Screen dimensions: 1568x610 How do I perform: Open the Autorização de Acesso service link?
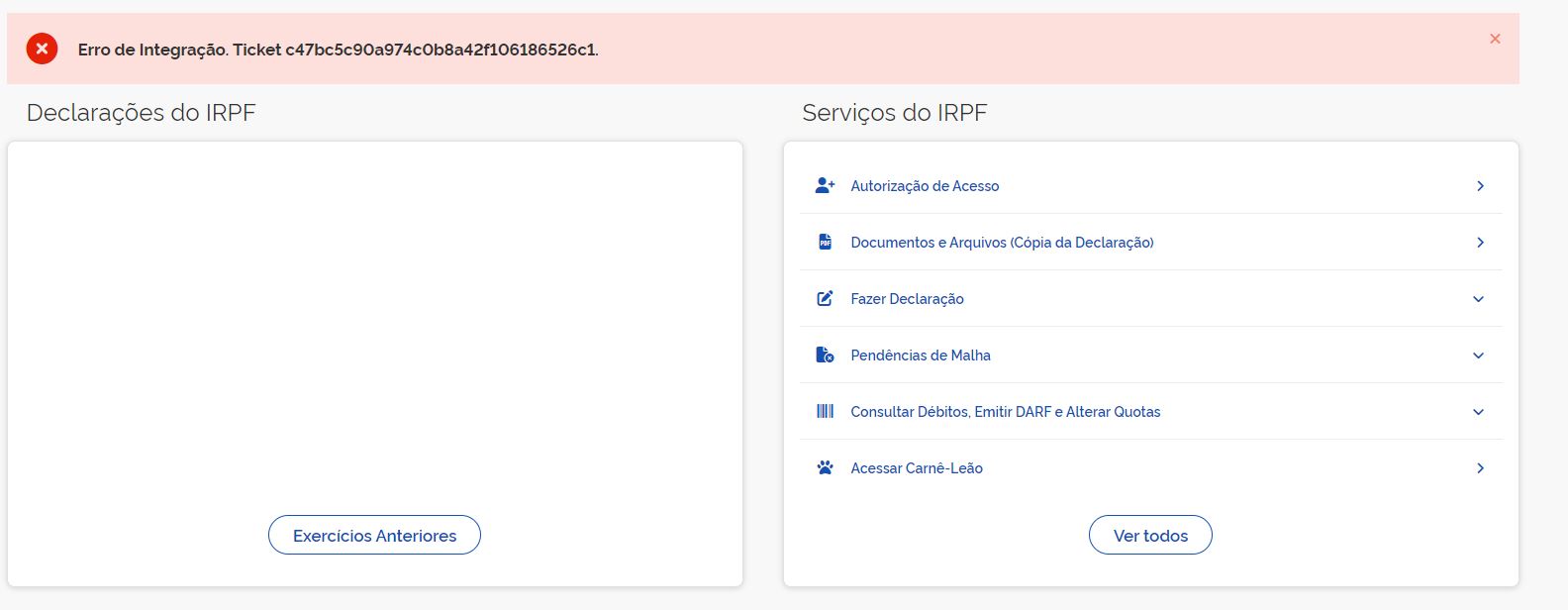tap(925, 186)
